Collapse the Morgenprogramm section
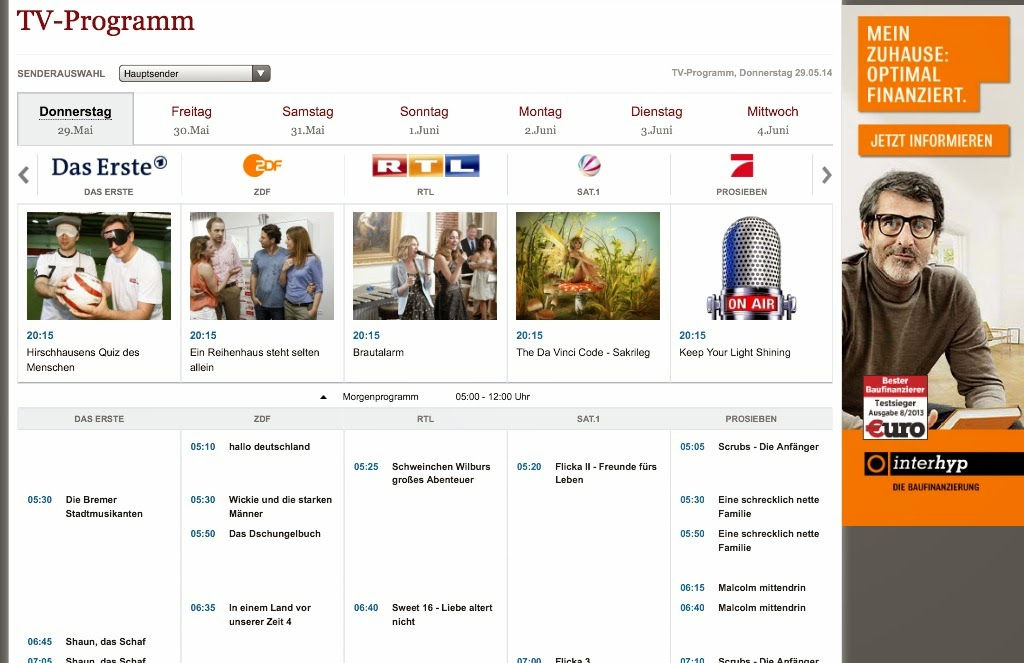Viewport: 1024px width, 663px height. pyautogui.click(x=321, y=396)
